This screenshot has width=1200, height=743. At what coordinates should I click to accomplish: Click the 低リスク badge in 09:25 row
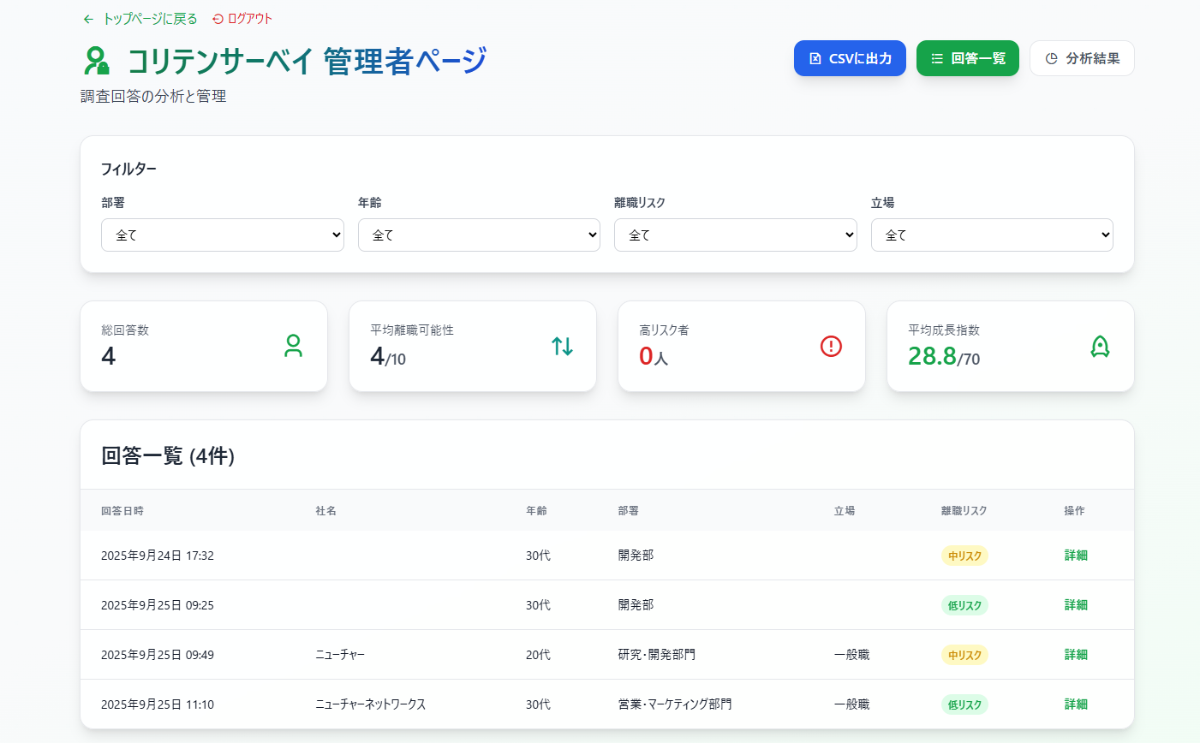coord(964,605)
